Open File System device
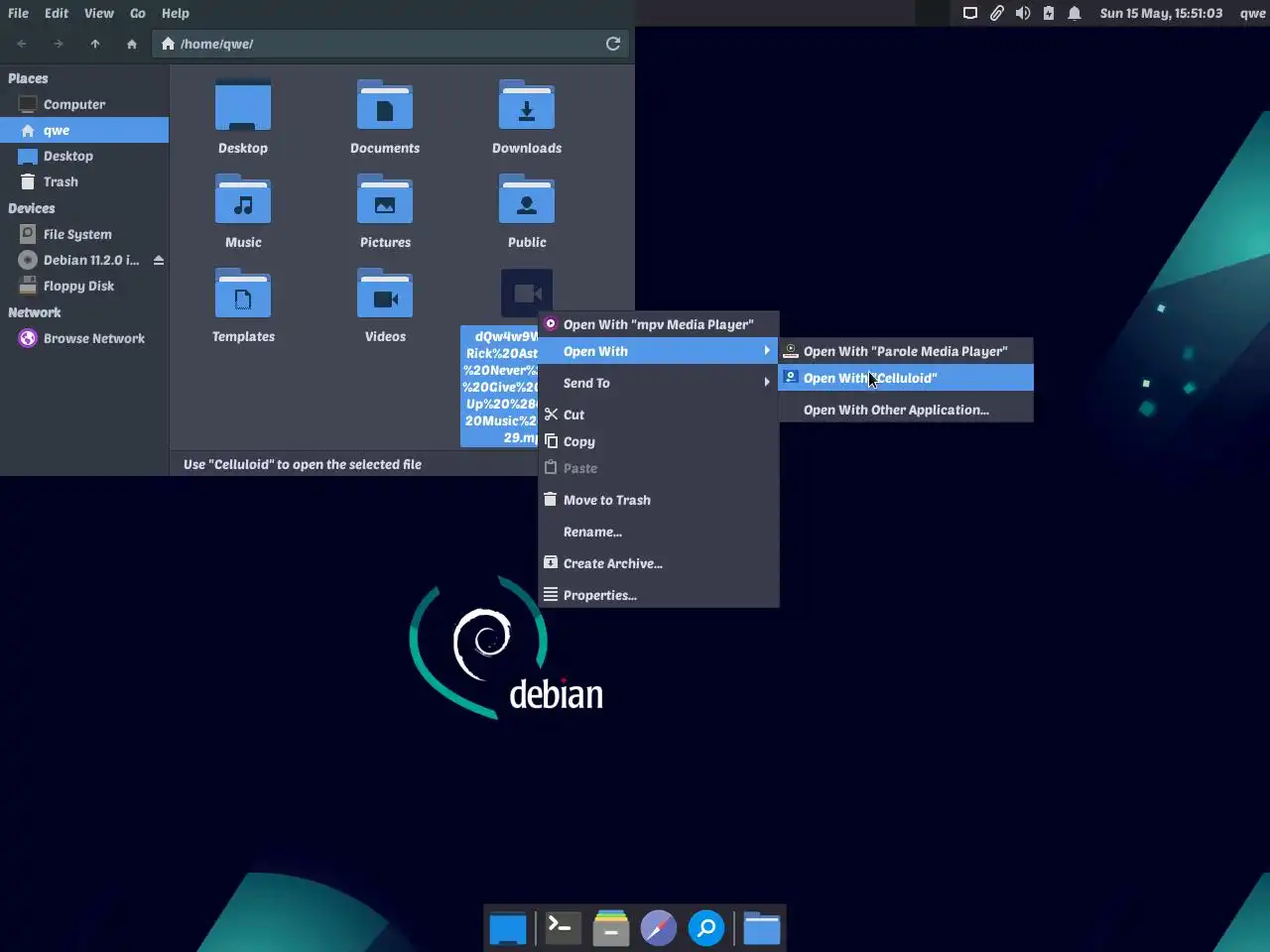 click(84, 234)
